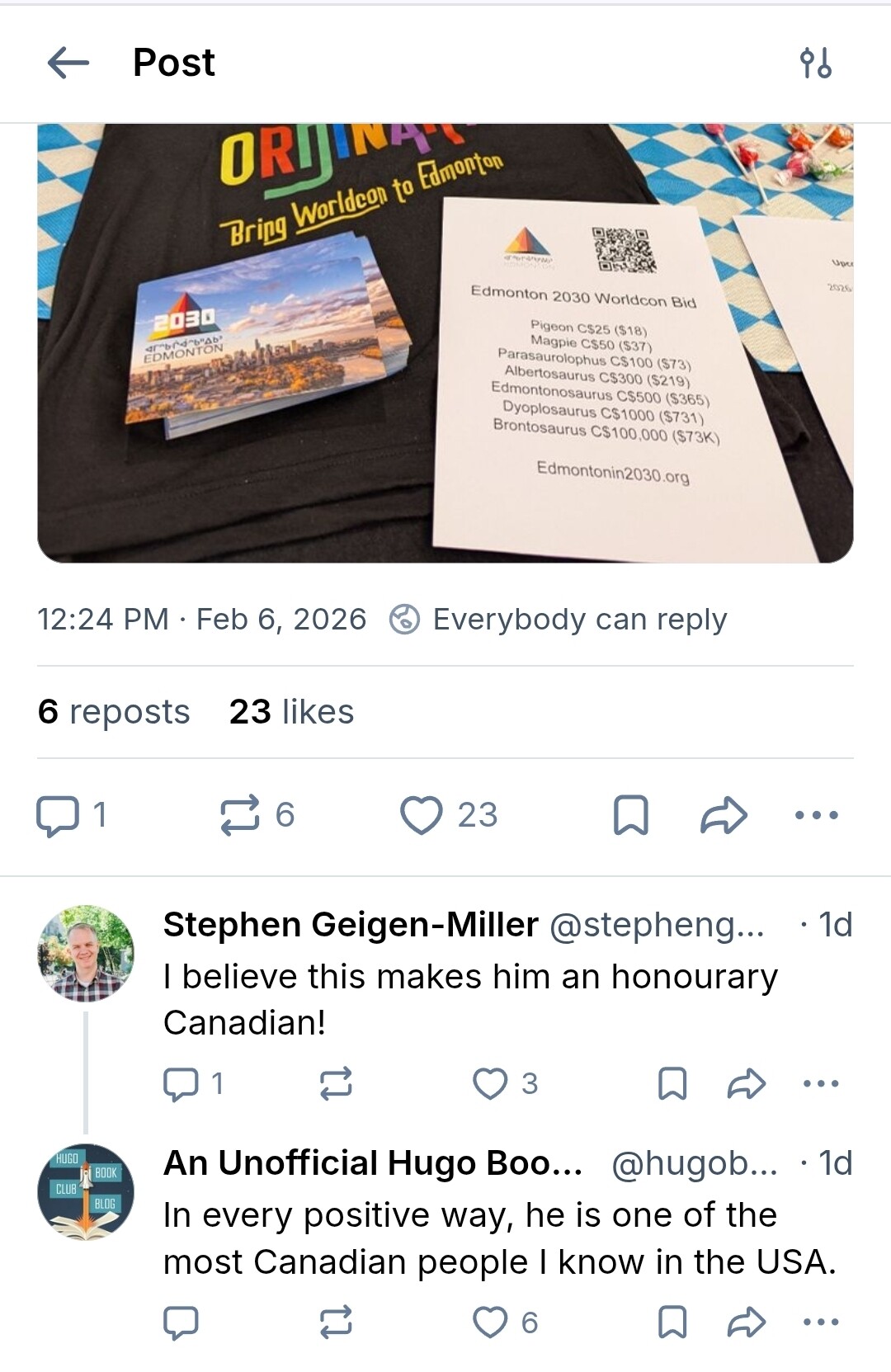Repost the main post
This screenshot has height=1372, width=891.
click(x=240, y=815)
